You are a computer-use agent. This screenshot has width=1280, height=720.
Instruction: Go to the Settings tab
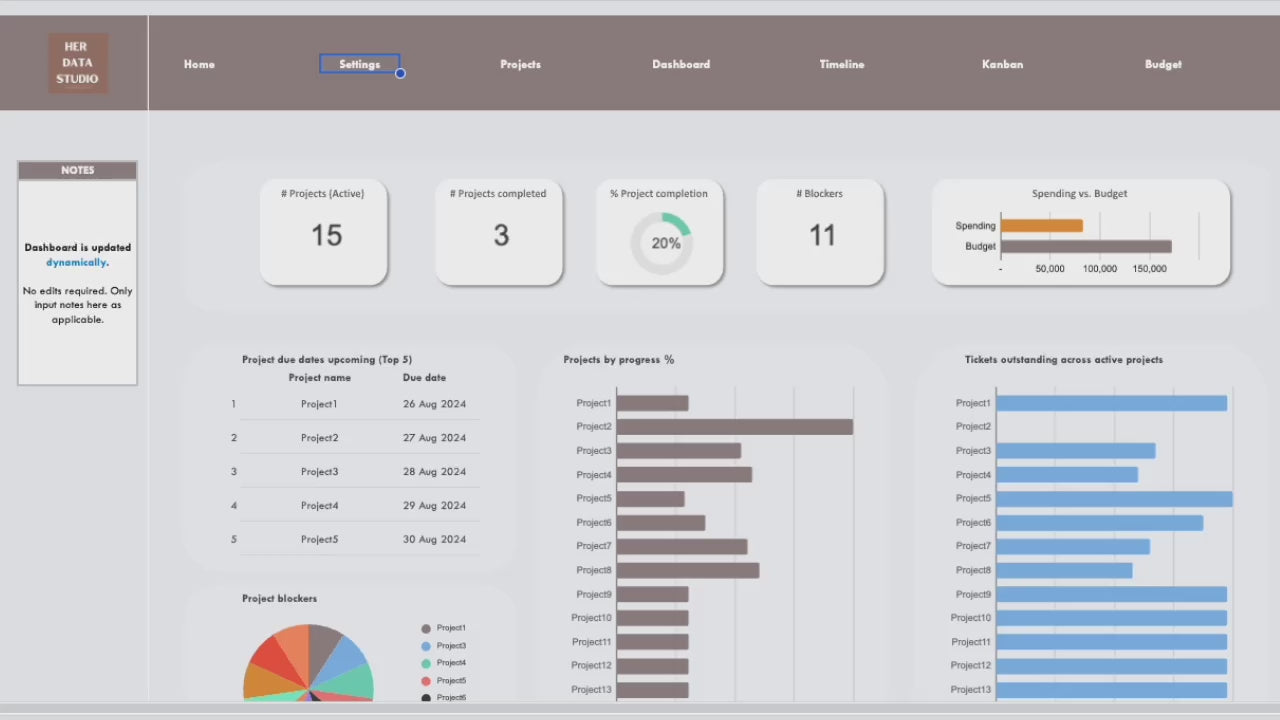coord(359,64)
